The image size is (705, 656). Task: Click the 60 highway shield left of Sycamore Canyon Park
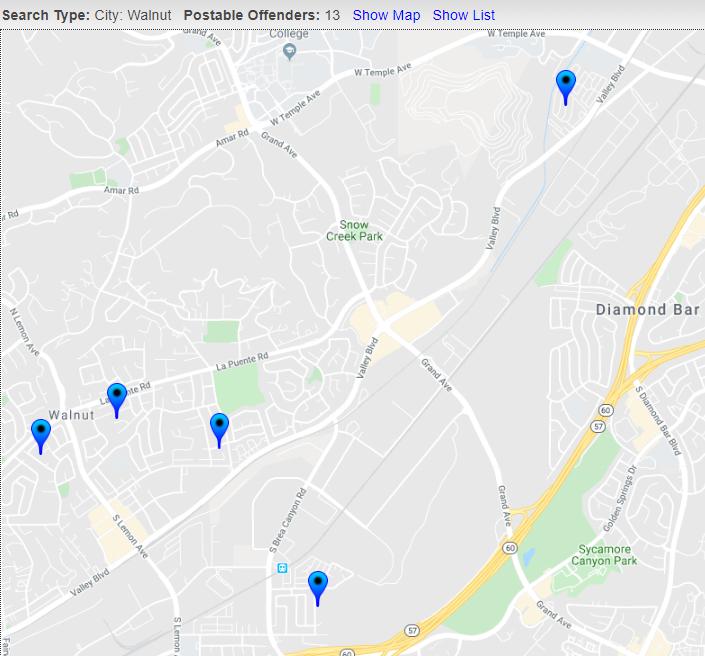(509, 548)
